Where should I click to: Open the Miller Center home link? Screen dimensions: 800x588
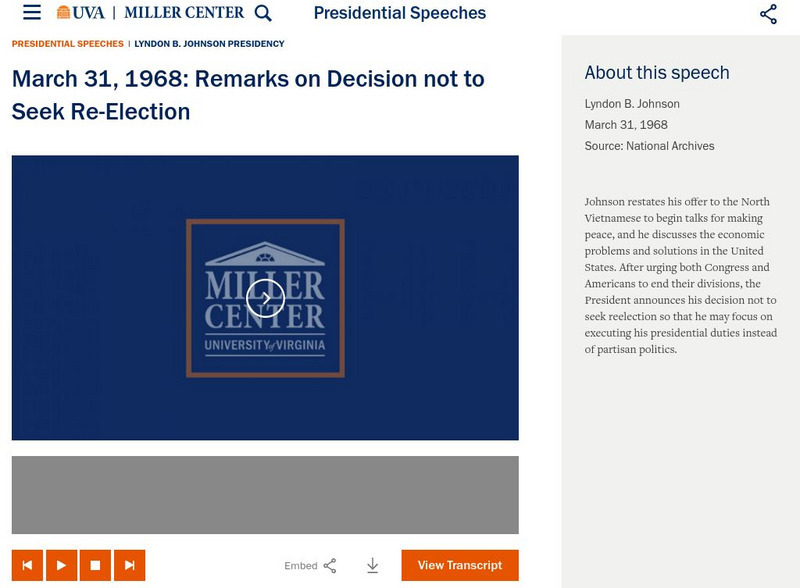point(184,13)
